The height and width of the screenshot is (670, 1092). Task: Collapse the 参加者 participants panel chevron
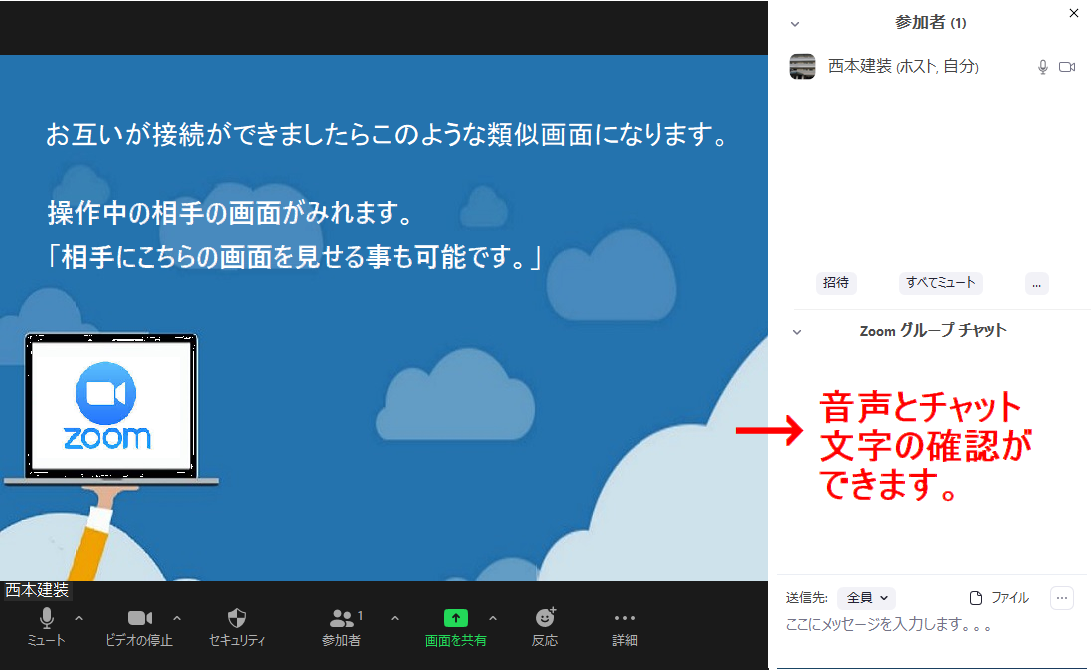(796, 23)
